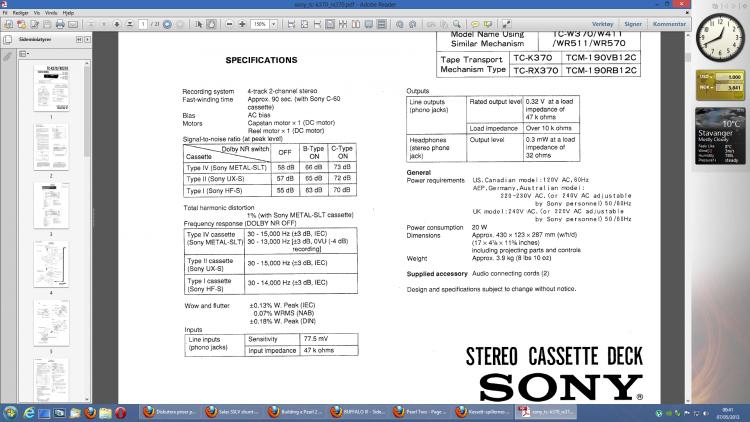Open the Verktøy pane
This screenshot has width=750, height=422.
602,24
